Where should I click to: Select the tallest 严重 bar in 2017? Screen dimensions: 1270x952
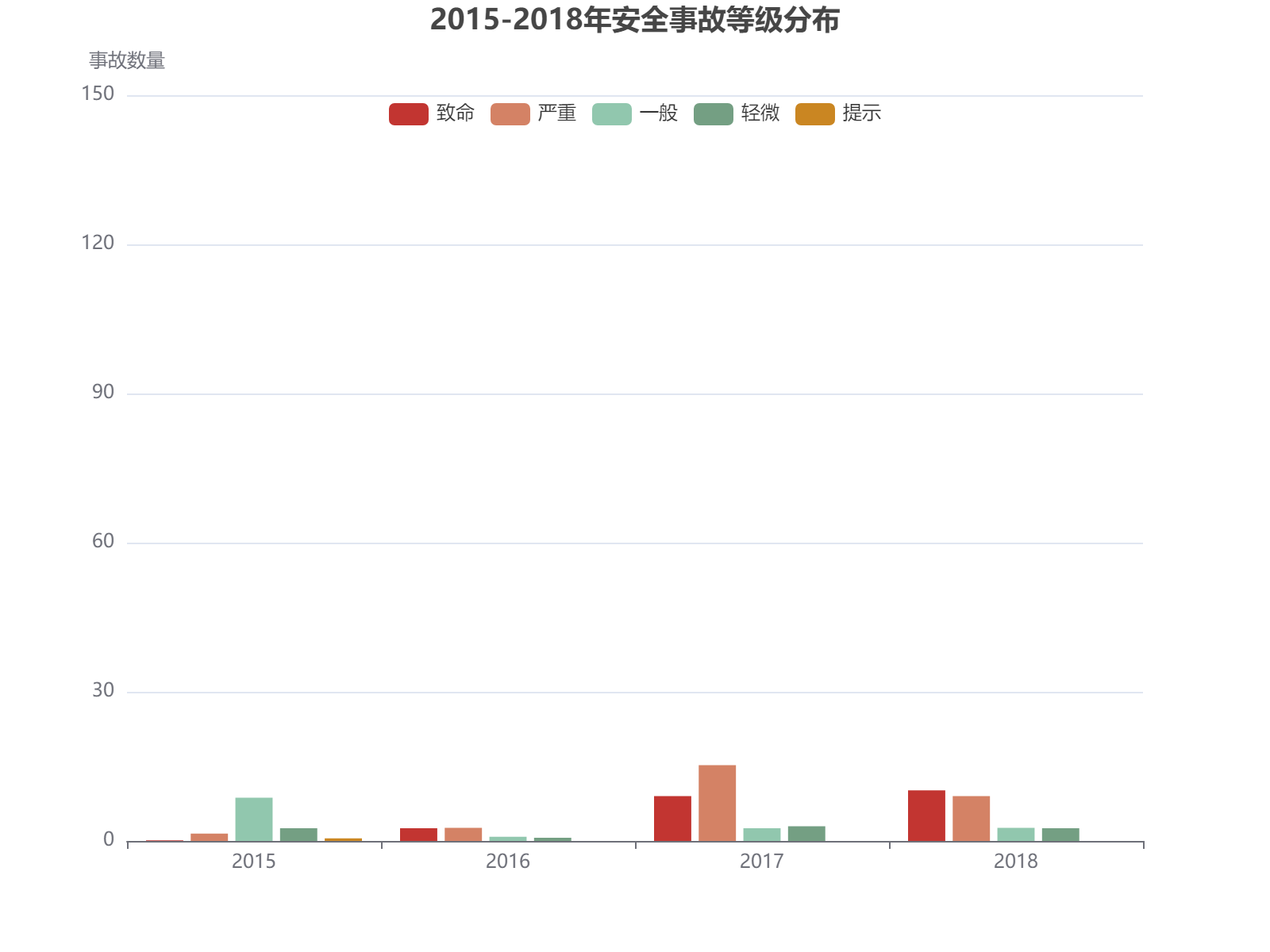click(718, 801)
